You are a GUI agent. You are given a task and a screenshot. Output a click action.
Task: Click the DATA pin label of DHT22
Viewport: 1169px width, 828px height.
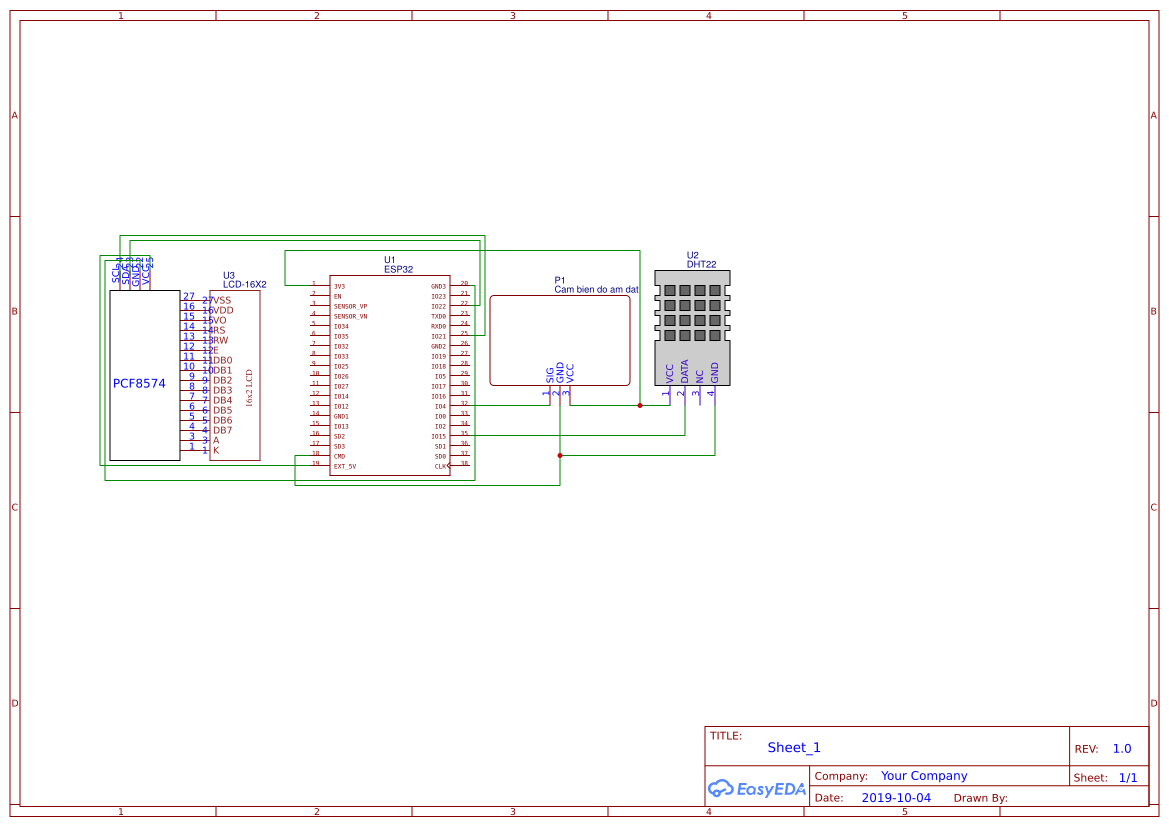tap(687, 370)
